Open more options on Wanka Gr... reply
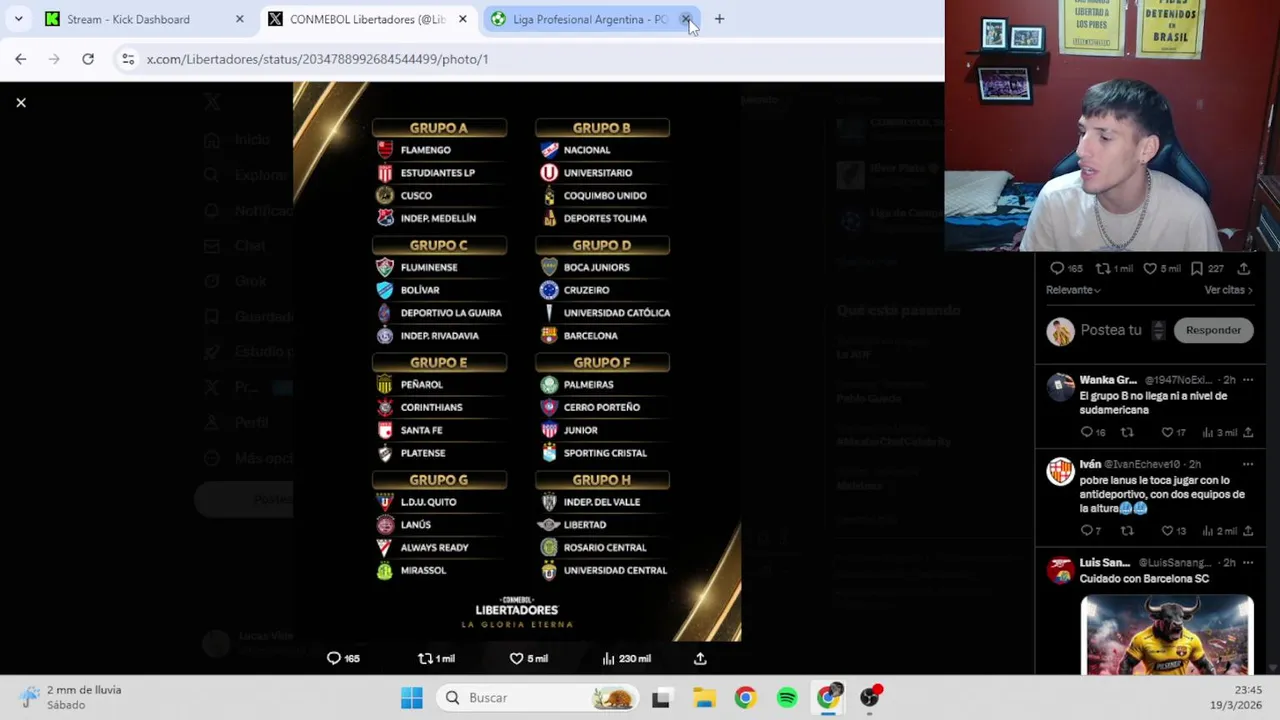Viewport: 1280px width, 720px height. pyautogui.click(x=1247, y=380)
